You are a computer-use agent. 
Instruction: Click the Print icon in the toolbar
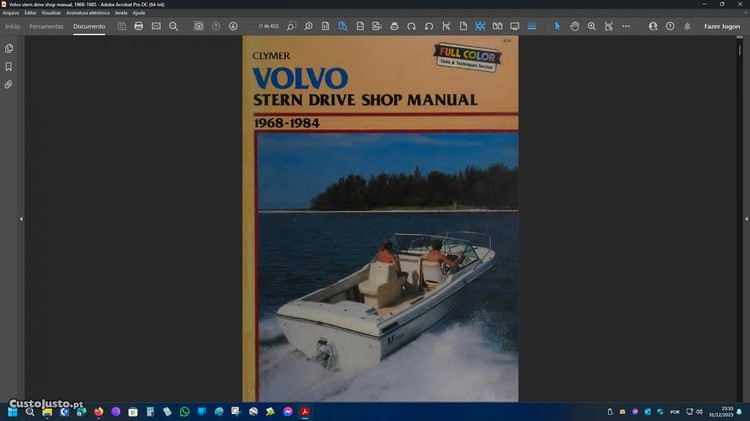click(139, 26)
